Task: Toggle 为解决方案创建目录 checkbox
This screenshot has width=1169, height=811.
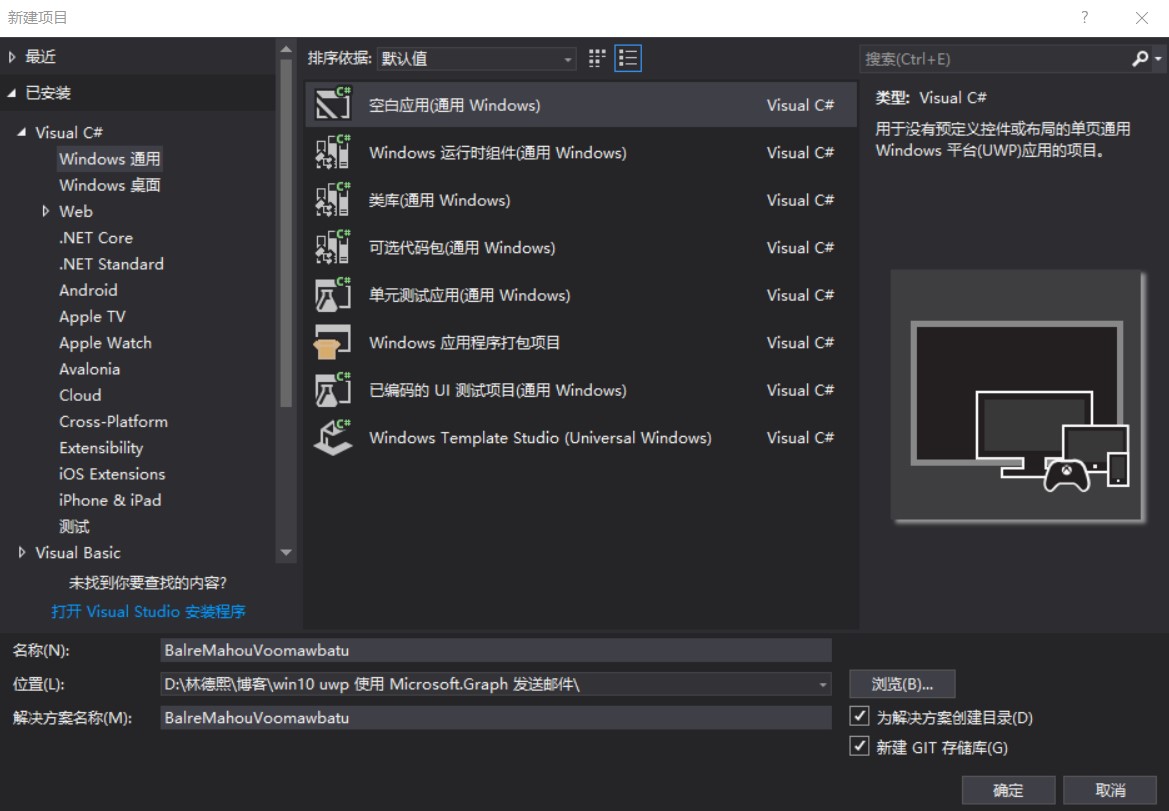Action: coord(859,716)
